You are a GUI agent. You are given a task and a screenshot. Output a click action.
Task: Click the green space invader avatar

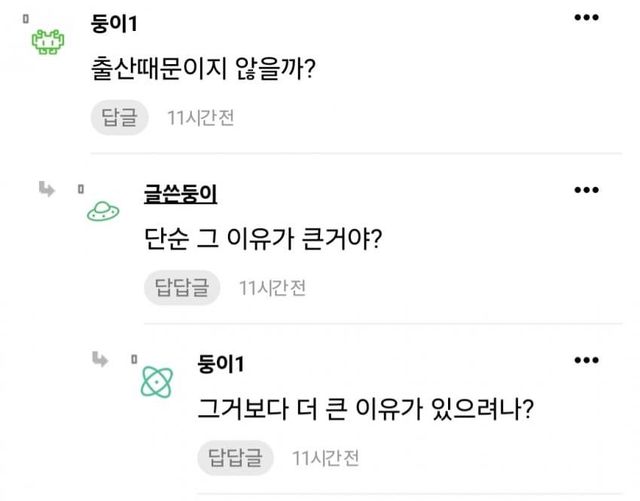[45, 40]
